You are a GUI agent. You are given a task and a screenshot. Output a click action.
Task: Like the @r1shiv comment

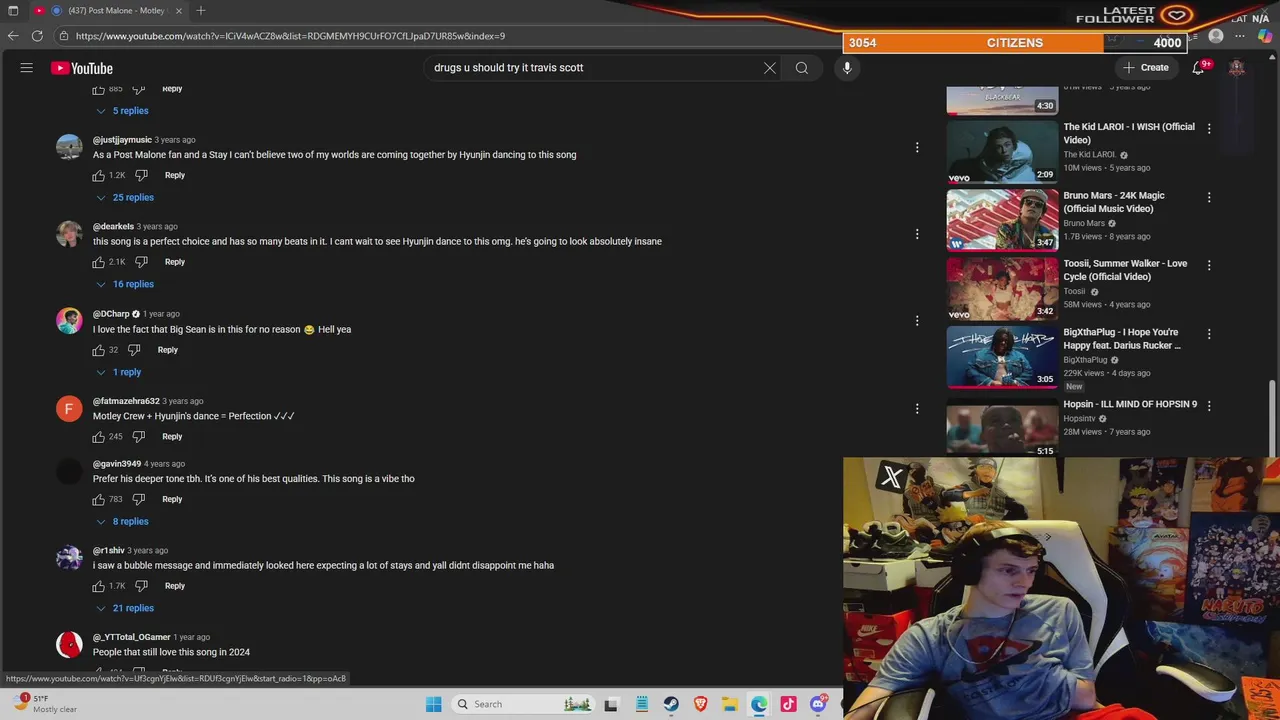point(99,586)
